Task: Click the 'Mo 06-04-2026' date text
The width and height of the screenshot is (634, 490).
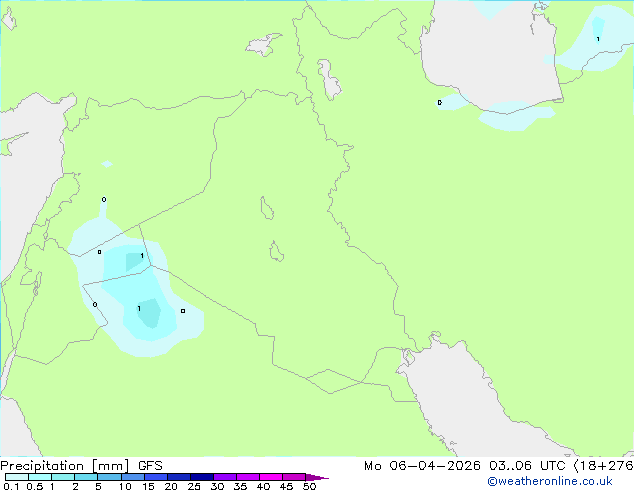Action: 422,466
